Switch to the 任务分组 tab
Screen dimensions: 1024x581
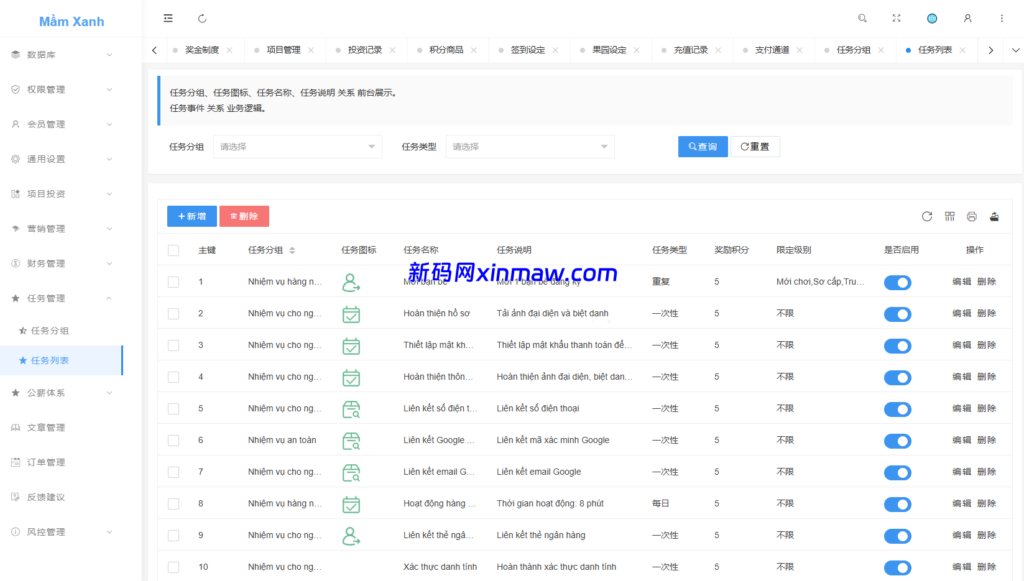(x=854, y=50)
